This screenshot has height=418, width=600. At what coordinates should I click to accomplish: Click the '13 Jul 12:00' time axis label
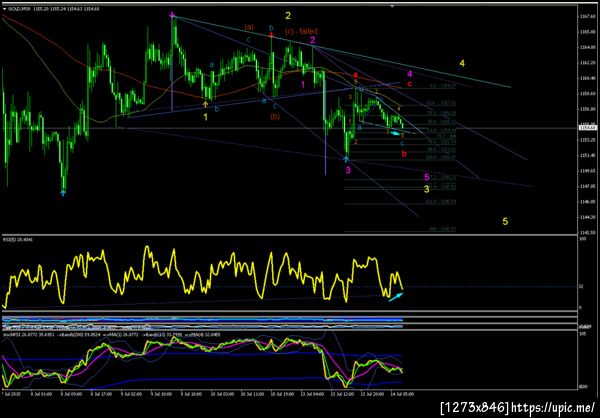click(x=343, y=393)
